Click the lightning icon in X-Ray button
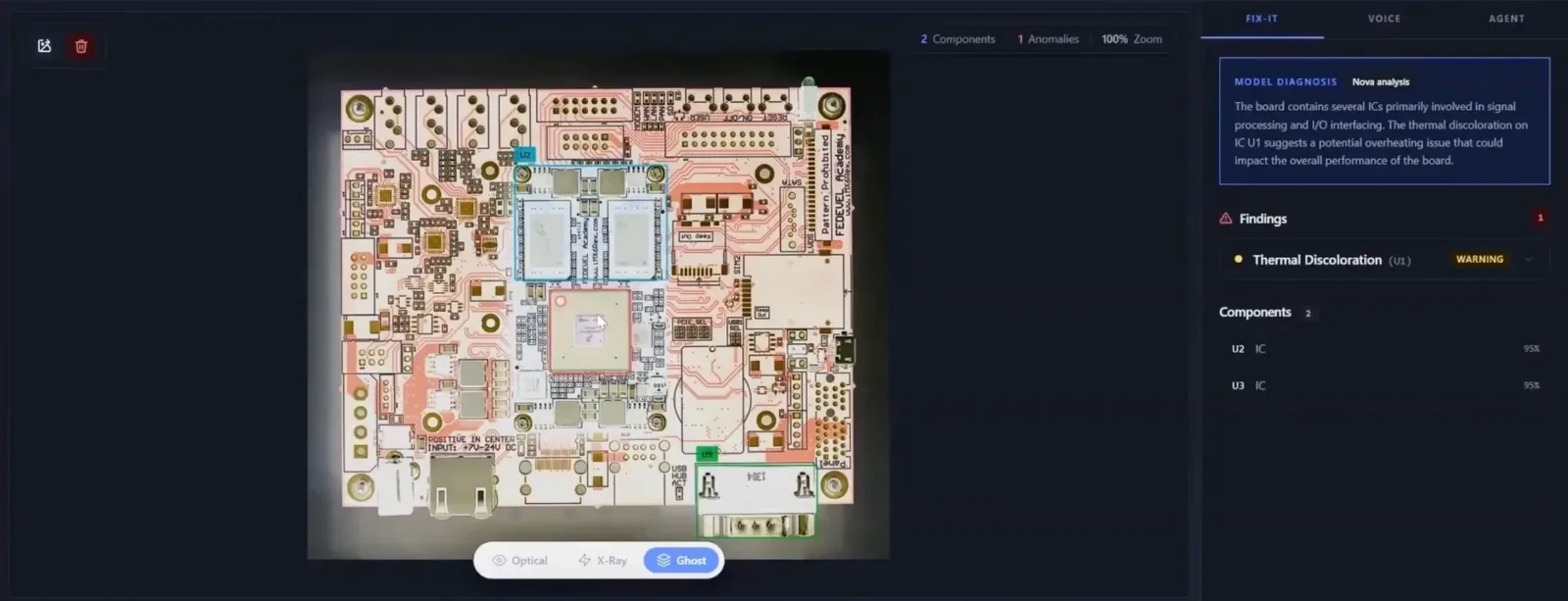This screenshot has height=601, width=1568. 584,561
